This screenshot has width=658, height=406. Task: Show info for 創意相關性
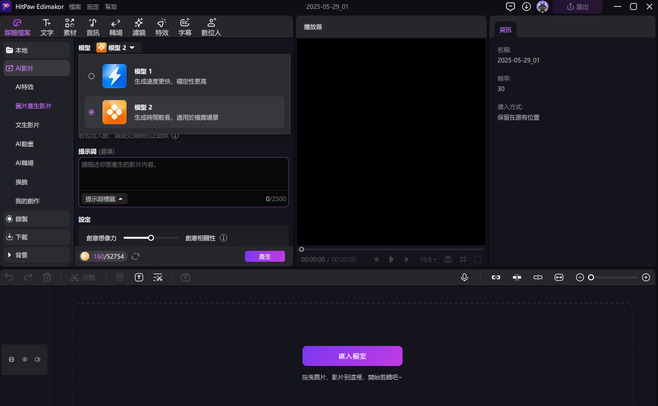click(224, 238)
